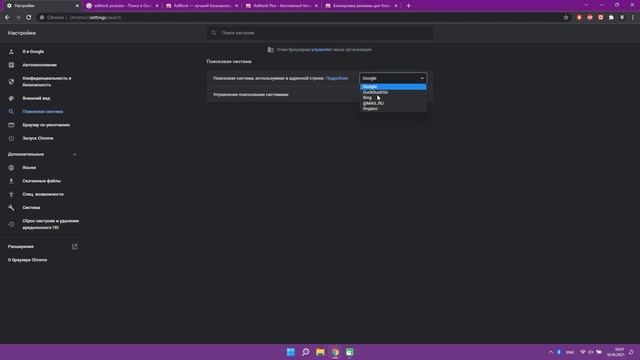640x360 pixels.
Task: Focus the settings search field 'Поиск настроек'
Action: pyautogui.click(x=320, y=33)
